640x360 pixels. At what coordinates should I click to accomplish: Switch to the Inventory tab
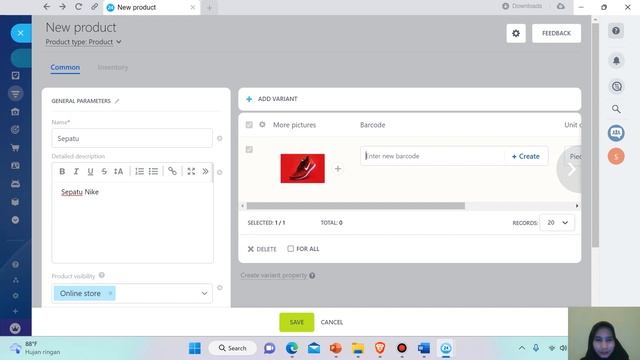point(113,67)
